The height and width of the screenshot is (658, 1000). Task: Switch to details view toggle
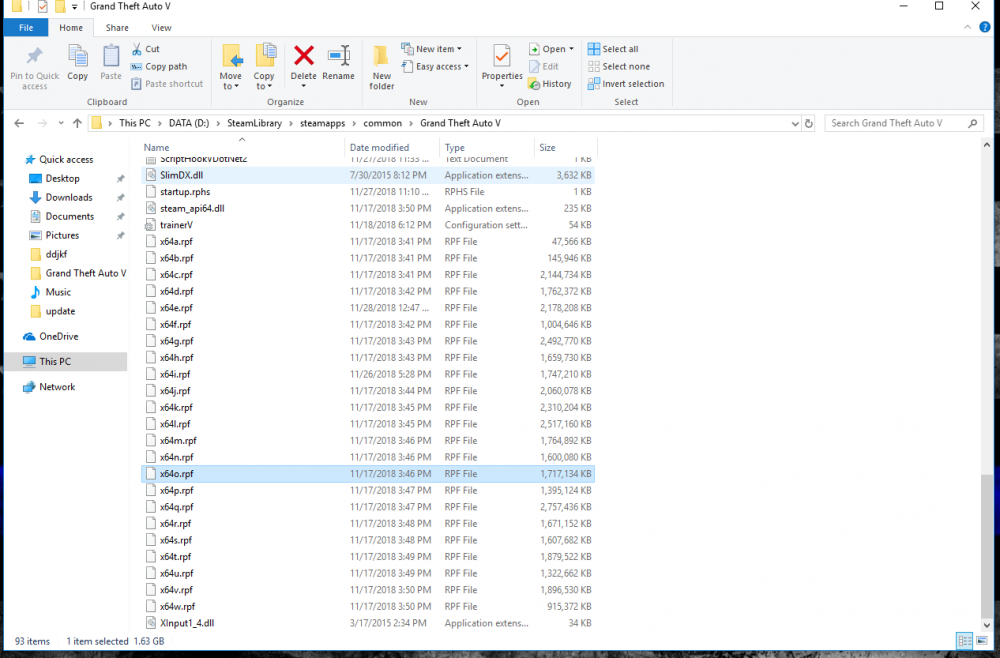click(x=965, y=641)
